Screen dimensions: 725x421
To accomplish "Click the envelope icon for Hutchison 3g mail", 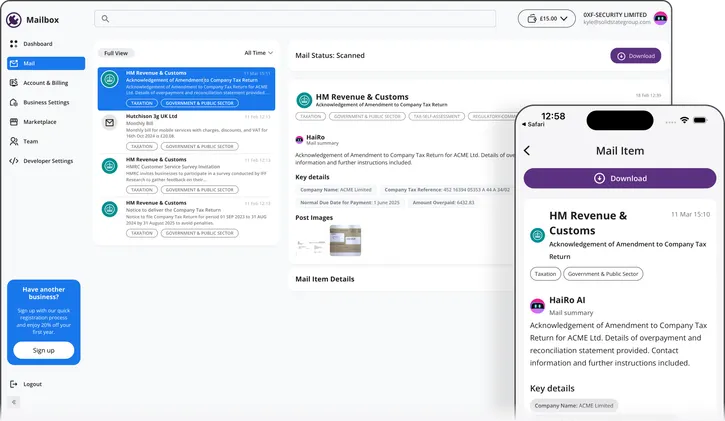I will tap(110, 122).
